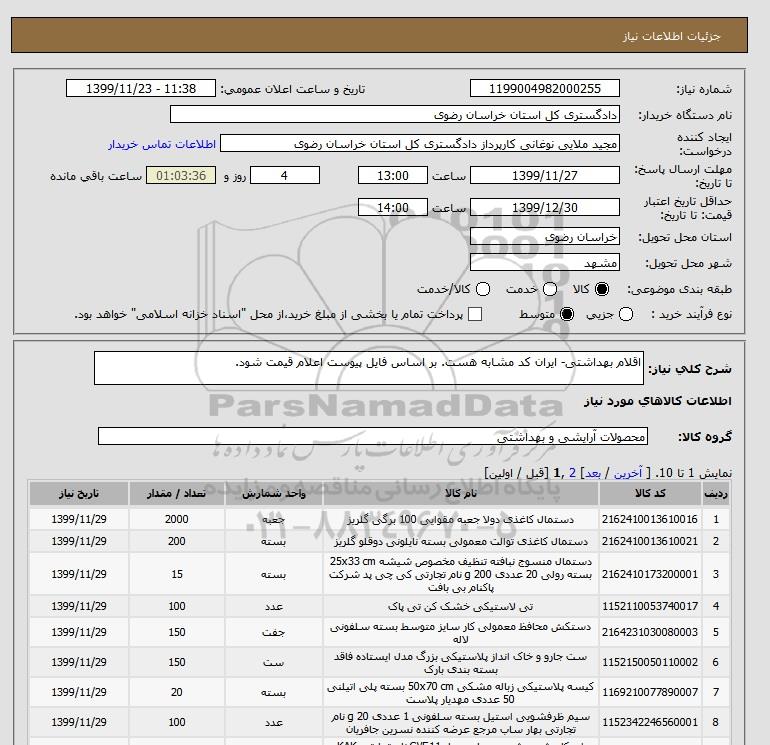Click the row 8 item name سیم ظرفشویی استیل

(x=461, y=722)
